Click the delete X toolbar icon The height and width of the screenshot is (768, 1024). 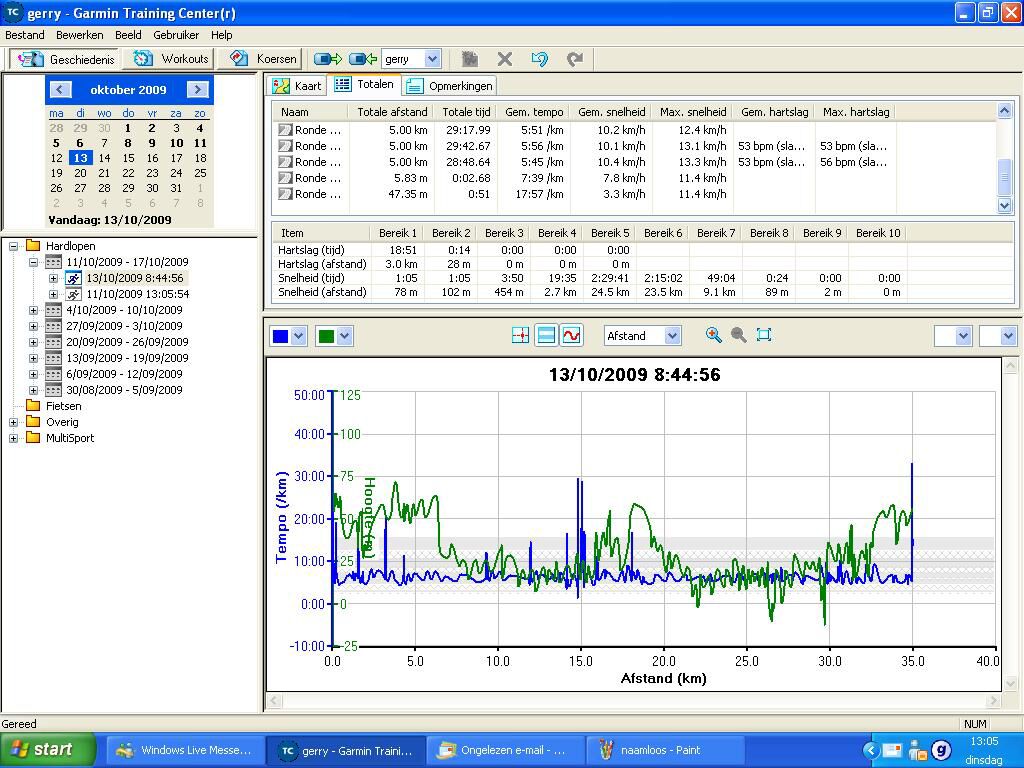[x=504, y=59]
